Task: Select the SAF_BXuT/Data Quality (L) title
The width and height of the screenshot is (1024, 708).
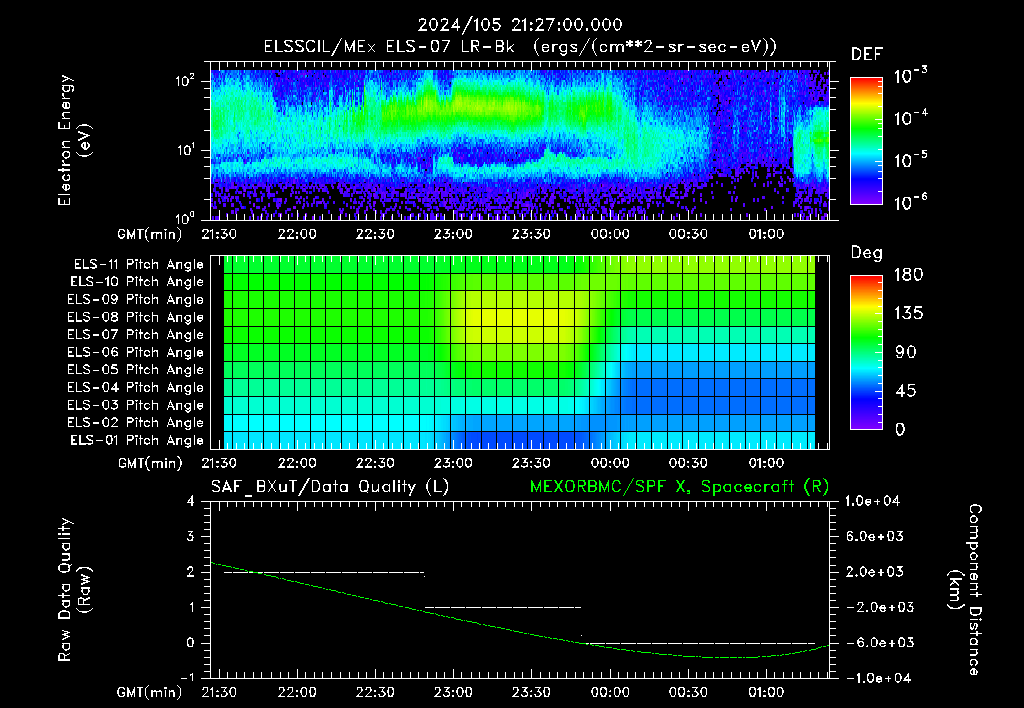Action: tap(330, 487)
